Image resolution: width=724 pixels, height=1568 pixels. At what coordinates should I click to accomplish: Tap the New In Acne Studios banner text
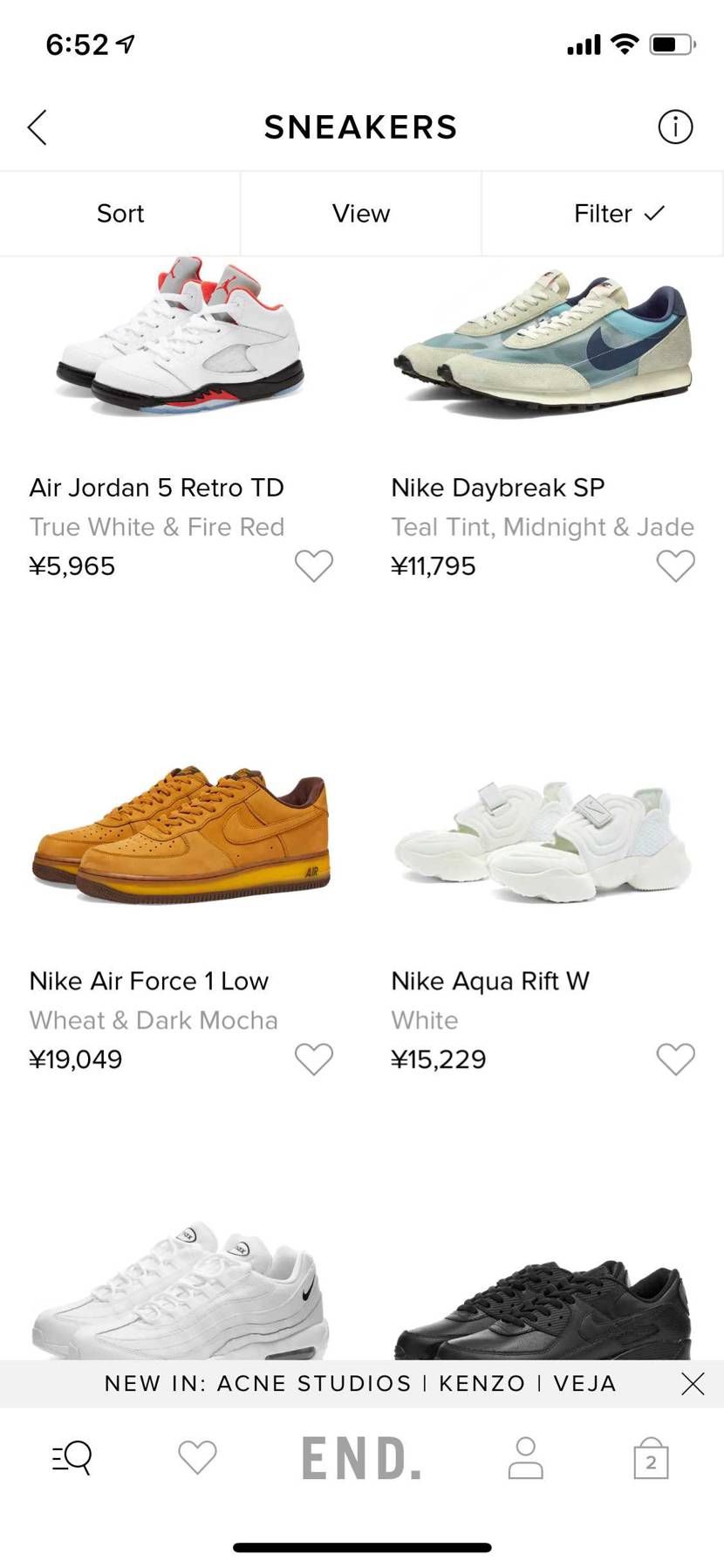(x=360, y=1384)
